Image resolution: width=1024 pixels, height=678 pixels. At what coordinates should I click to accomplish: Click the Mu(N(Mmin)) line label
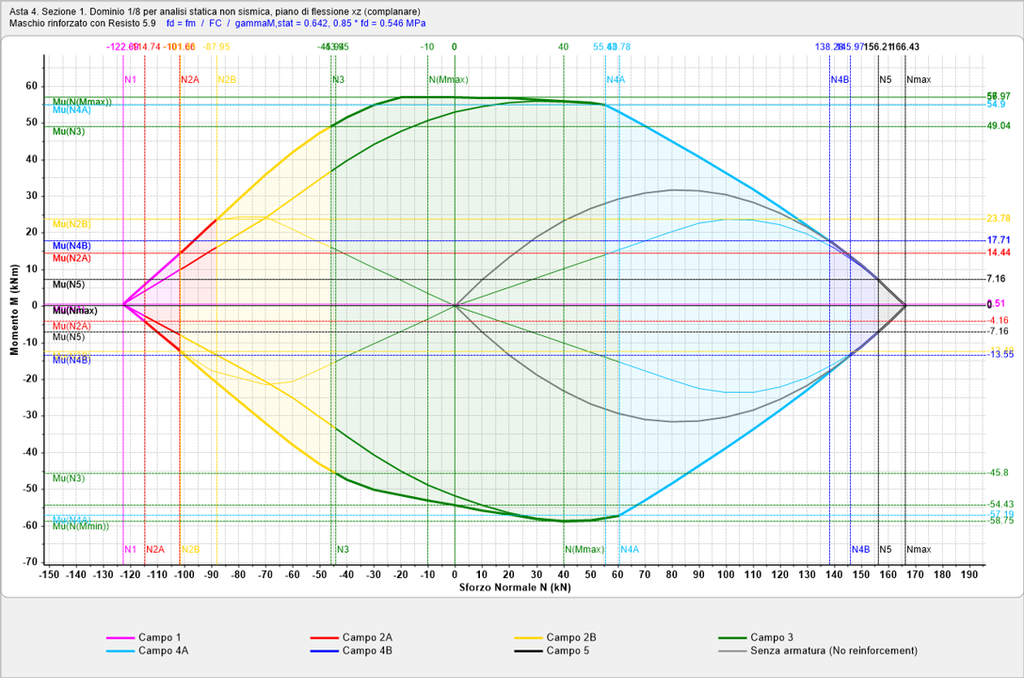[x=81, y=526]
